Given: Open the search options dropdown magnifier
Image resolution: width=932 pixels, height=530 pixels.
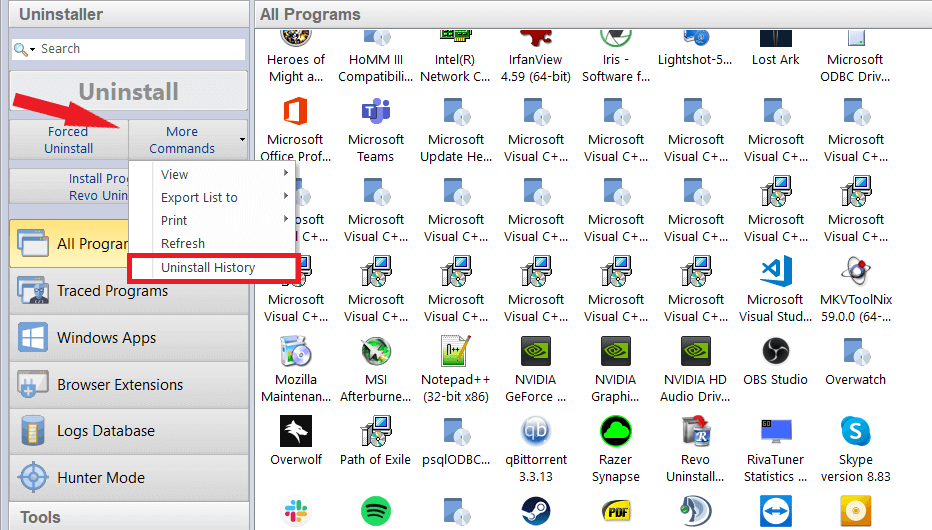Looking at the screenshot, I should 25,49.
